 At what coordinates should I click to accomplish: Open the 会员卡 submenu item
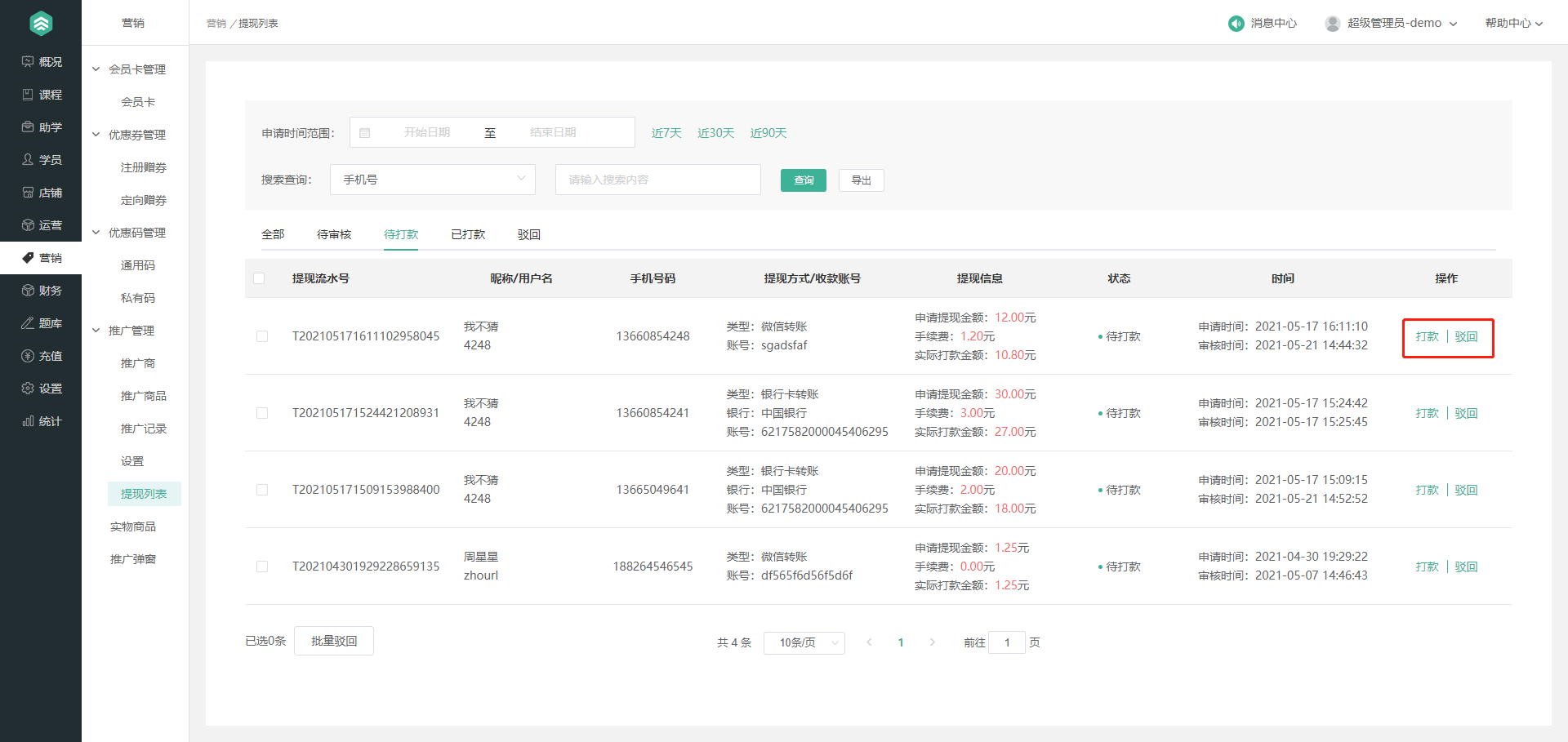(x=138, y=102)
